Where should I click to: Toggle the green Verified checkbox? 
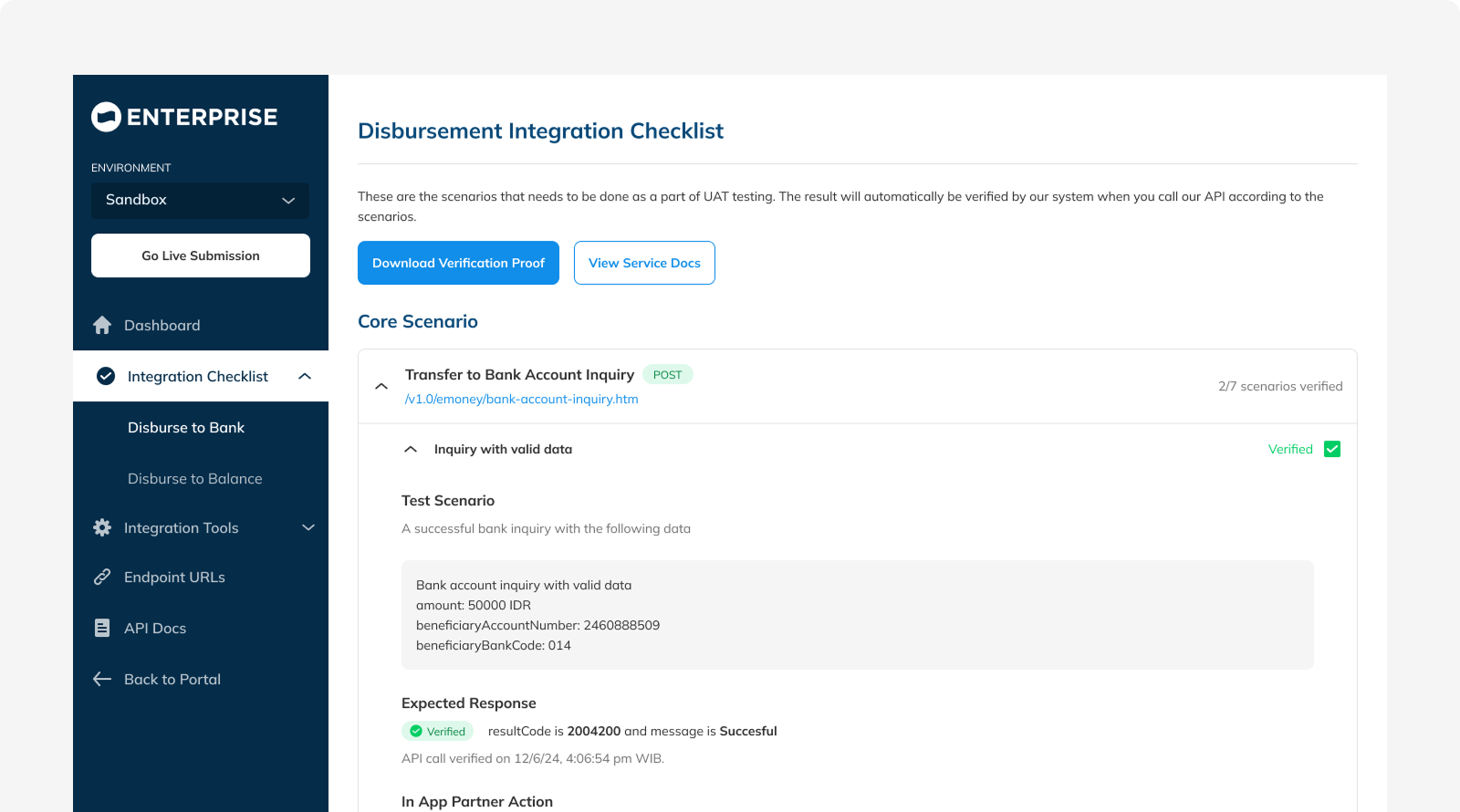point(1332,449)
